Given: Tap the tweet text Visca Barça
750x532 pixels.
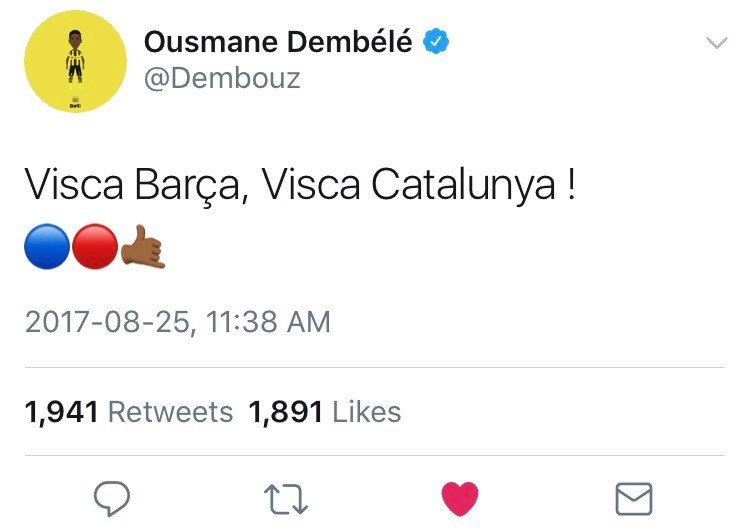Looking at the screenshot, I should coord(132,185).
